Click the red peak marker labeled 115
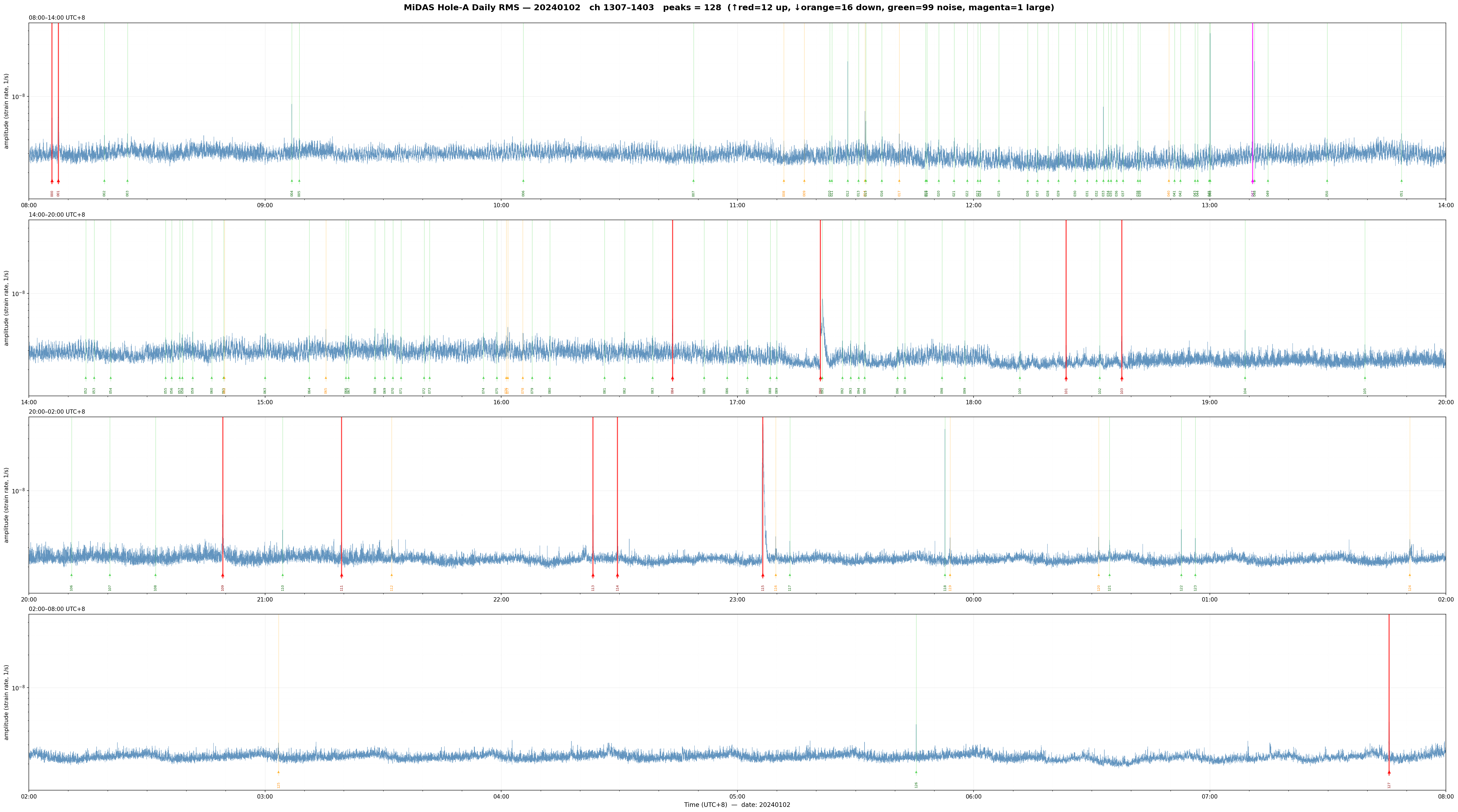1458x812 pixels. tap(763, 575)
